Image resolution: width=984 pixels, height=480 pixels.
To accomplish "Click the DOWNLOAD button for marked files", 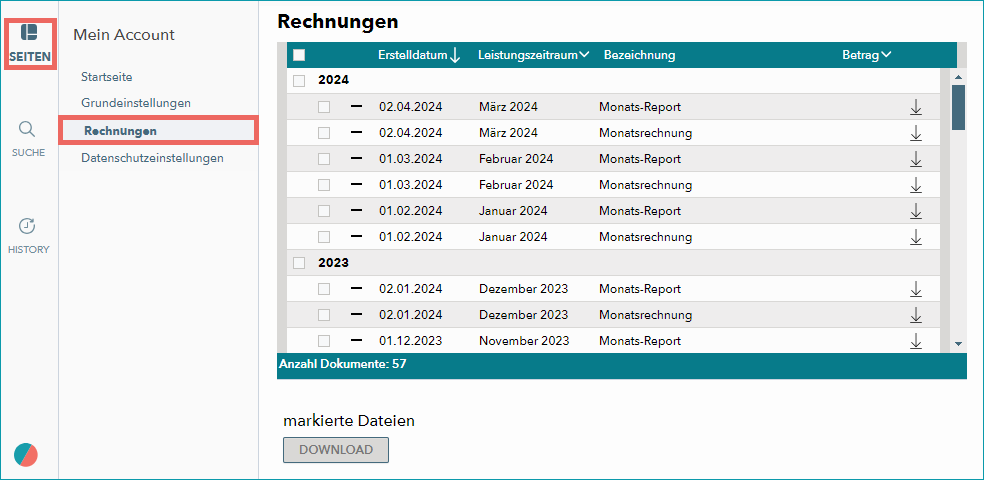I will (336, 450).
